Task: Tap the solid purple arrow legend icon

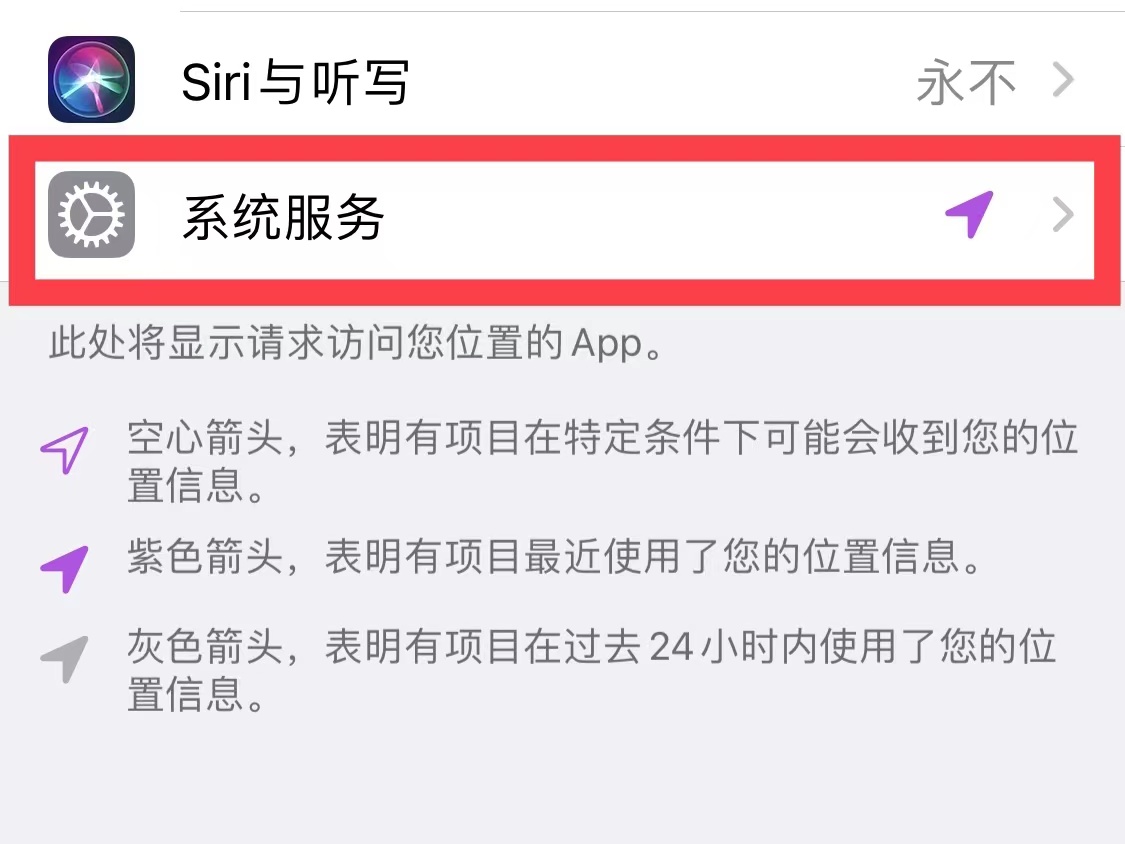Action: pyautogui.click(x=65, y=569)
